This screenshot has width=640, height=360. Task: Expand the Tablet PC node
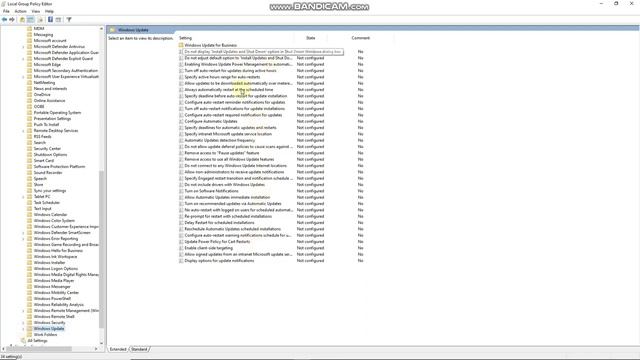point(23,197)
